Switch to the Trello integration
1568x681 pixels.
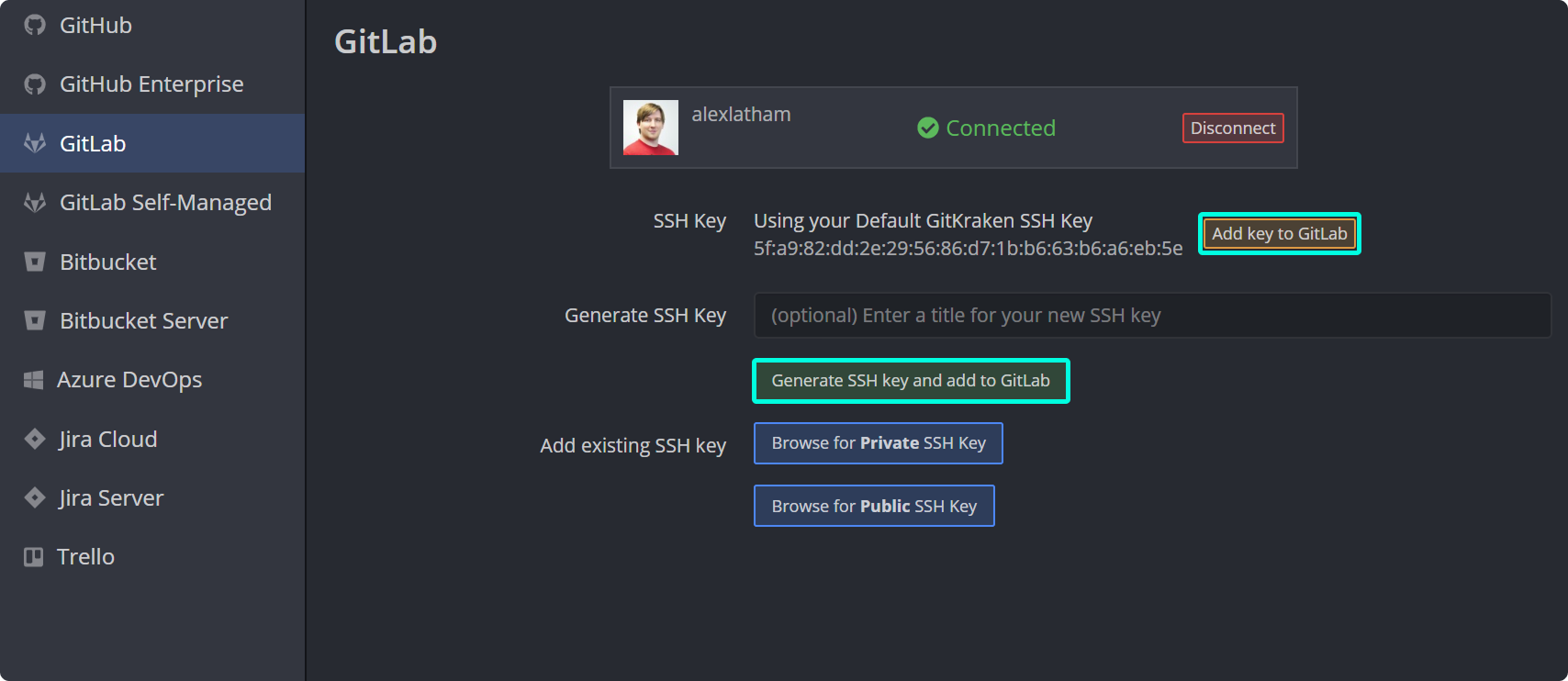click(85, 556)
